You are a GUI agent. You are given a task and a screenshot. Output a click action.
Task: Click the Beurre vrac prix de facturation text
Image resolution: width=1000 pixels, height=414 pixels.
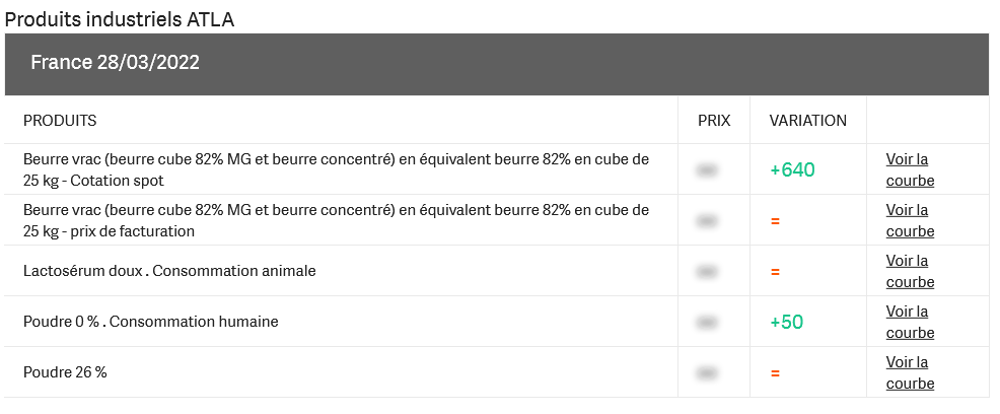(x=336, y=220)
